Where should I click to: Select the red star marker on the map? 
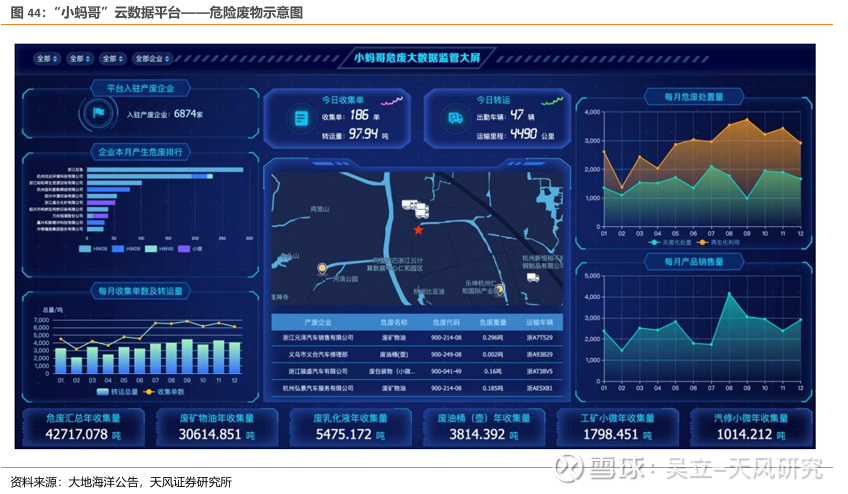click(x=418, y=230)
